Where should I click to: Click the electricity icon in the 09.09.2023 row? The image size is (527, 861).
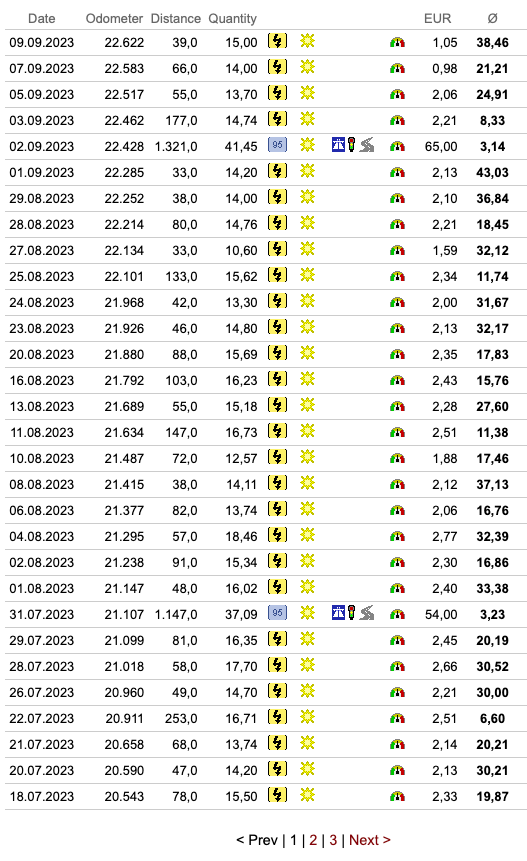(x=277, y=41)
